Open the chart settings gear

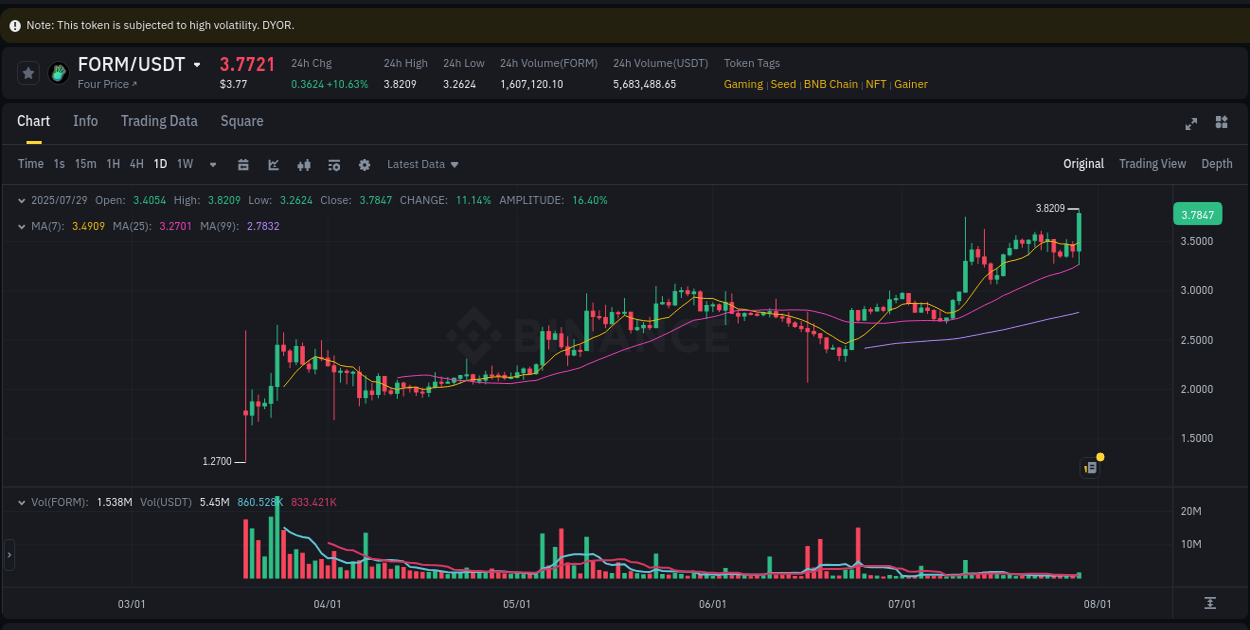click(x=364, y=164)
